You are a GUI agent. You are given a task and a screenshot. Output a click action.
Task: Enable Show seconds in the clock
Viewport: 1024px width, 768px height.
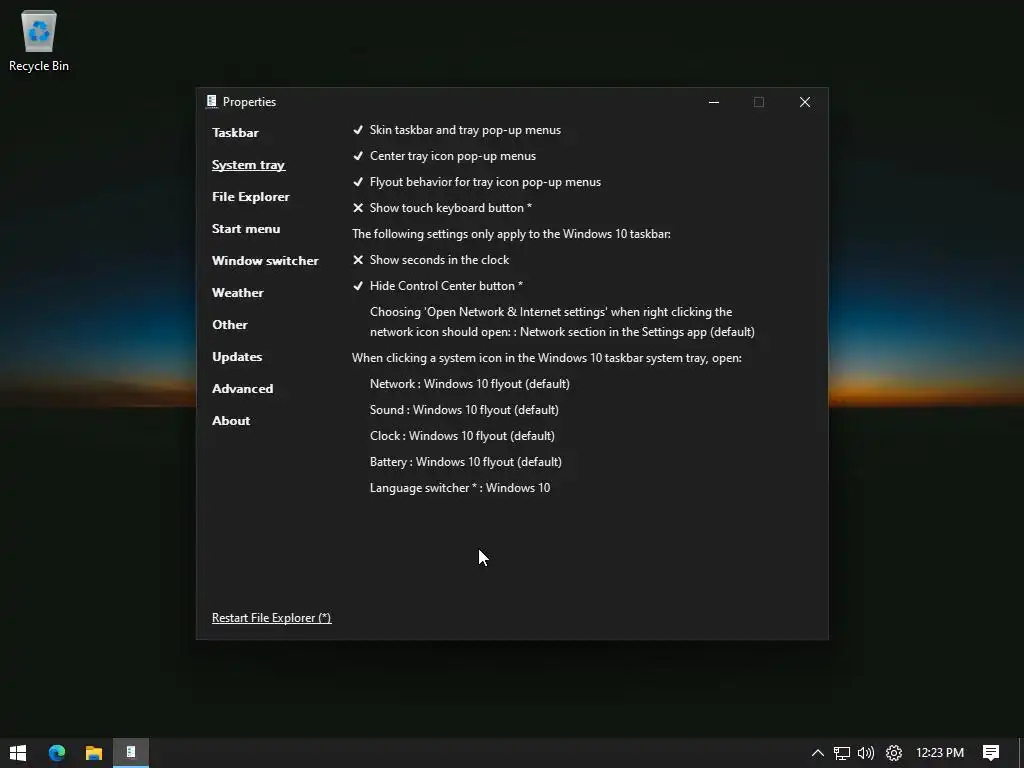coord(431,260)
